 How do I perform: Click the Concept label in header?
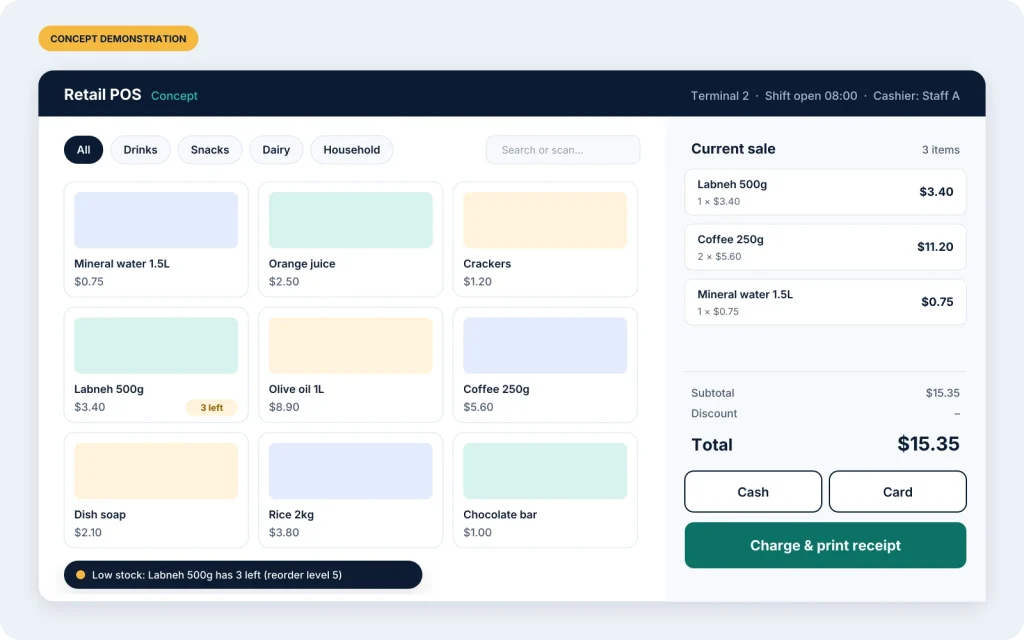(174, 95)
